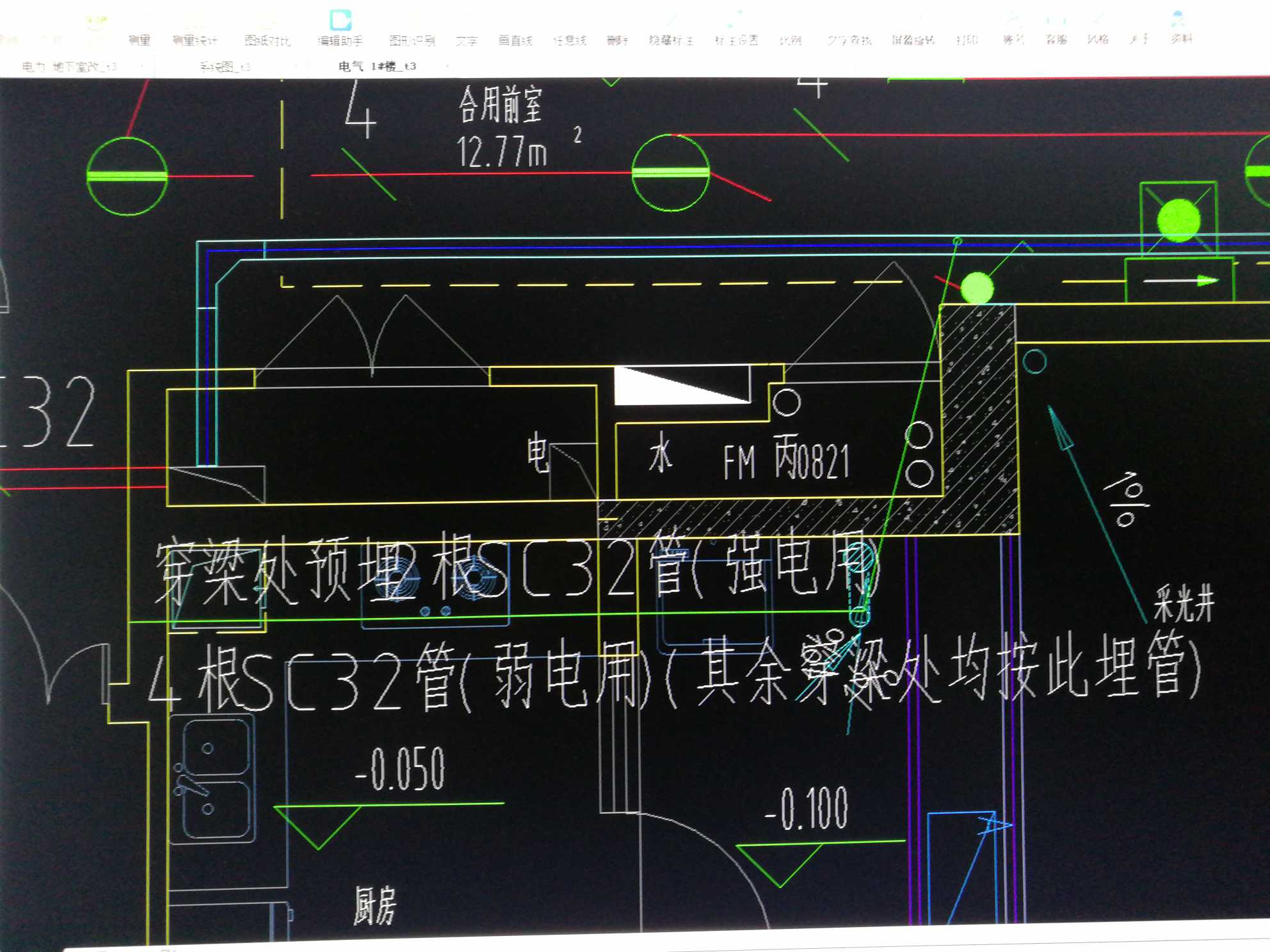The image size is (1270, 952).
Task: Click the white triangular shaft symbol
Action: pos(682,385)
